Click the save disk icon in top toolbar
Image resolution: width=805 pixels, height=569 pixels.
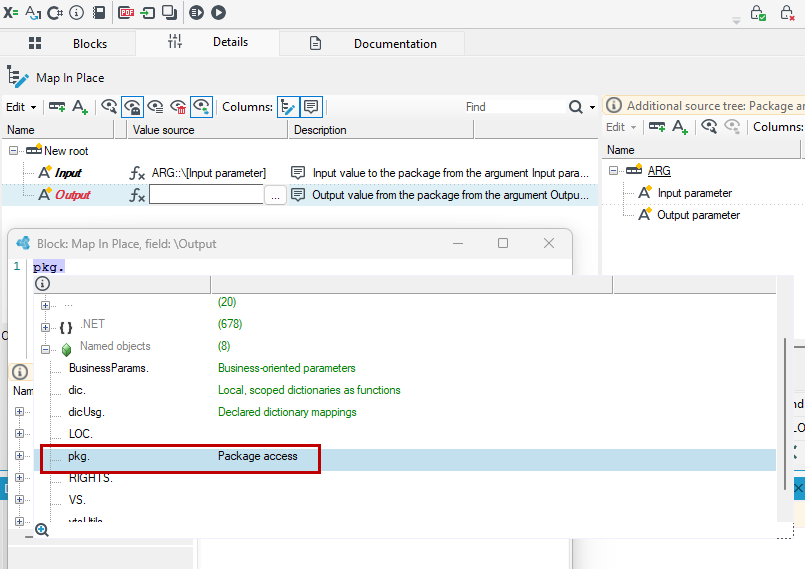99,12
